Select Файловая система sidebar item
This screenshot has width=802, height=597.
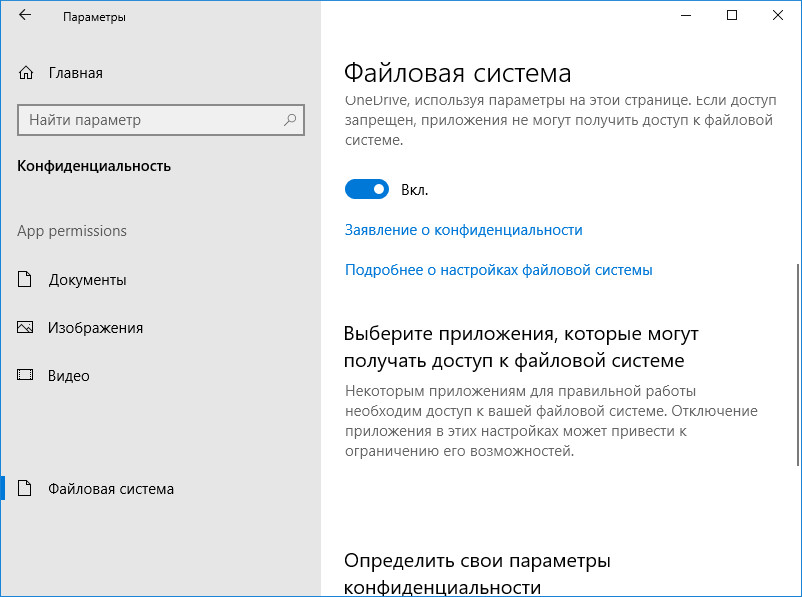tap(161, 489)
